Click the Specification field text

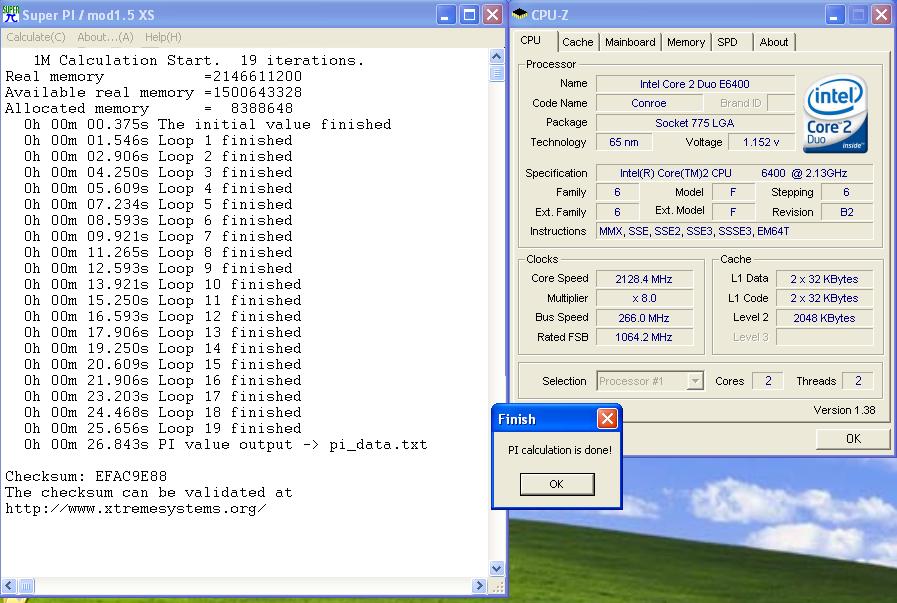coord(735,173)
